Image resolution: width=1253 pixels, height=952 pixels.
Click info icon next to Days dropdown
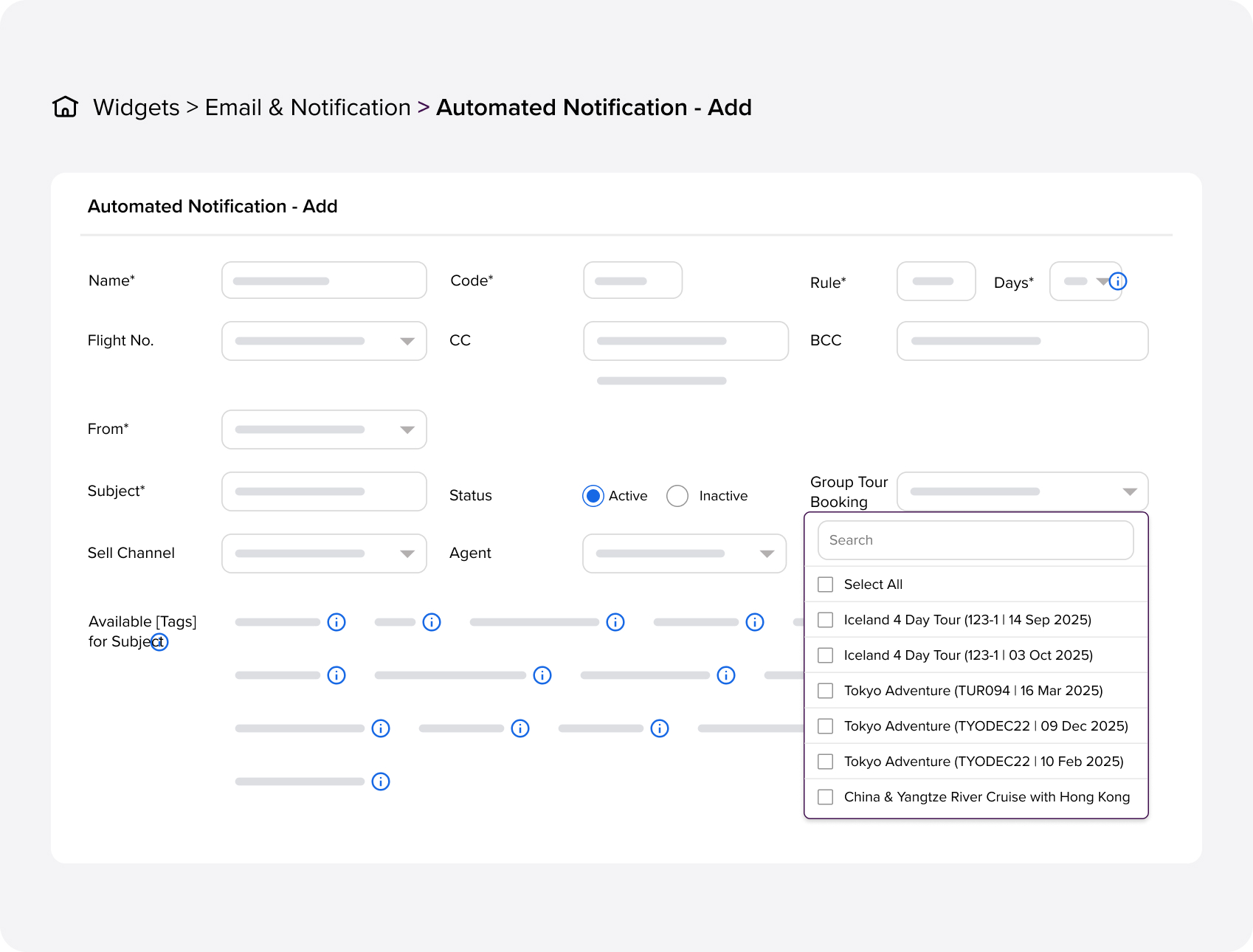pyautogui.click(x=1118, y=281)
